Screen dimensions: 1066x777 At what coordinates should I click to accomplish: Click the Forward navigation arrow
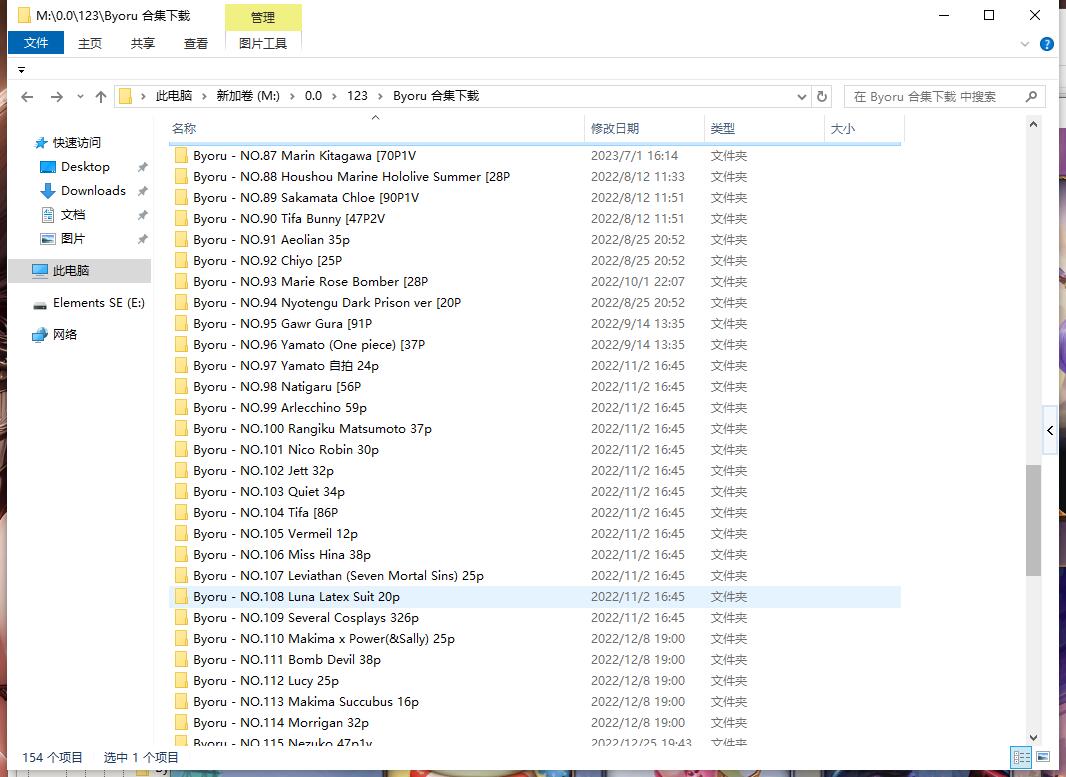point(56,97)
